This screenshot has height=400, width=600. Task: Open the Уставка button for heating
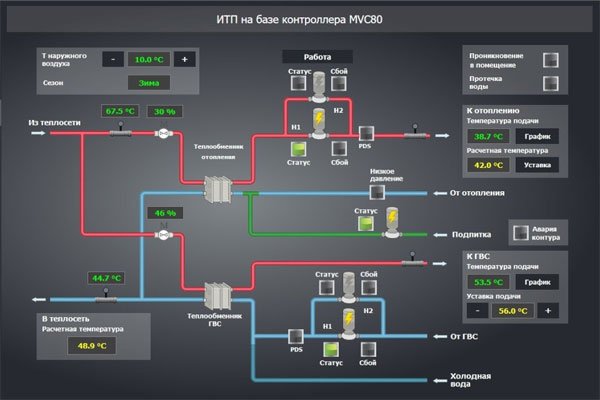[537, 165]
